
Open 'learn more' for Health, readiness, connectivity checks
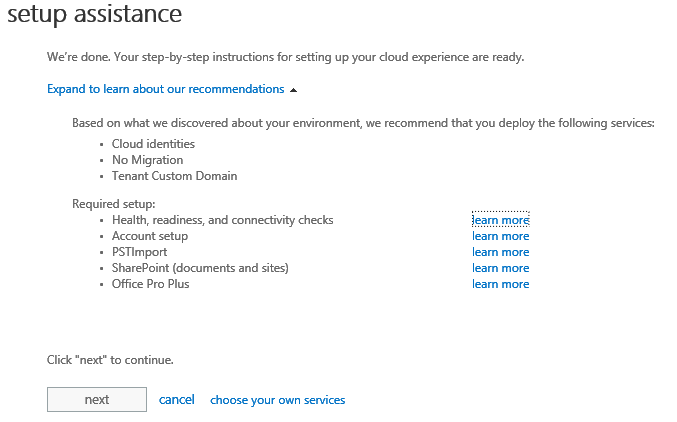coord(500,220)
